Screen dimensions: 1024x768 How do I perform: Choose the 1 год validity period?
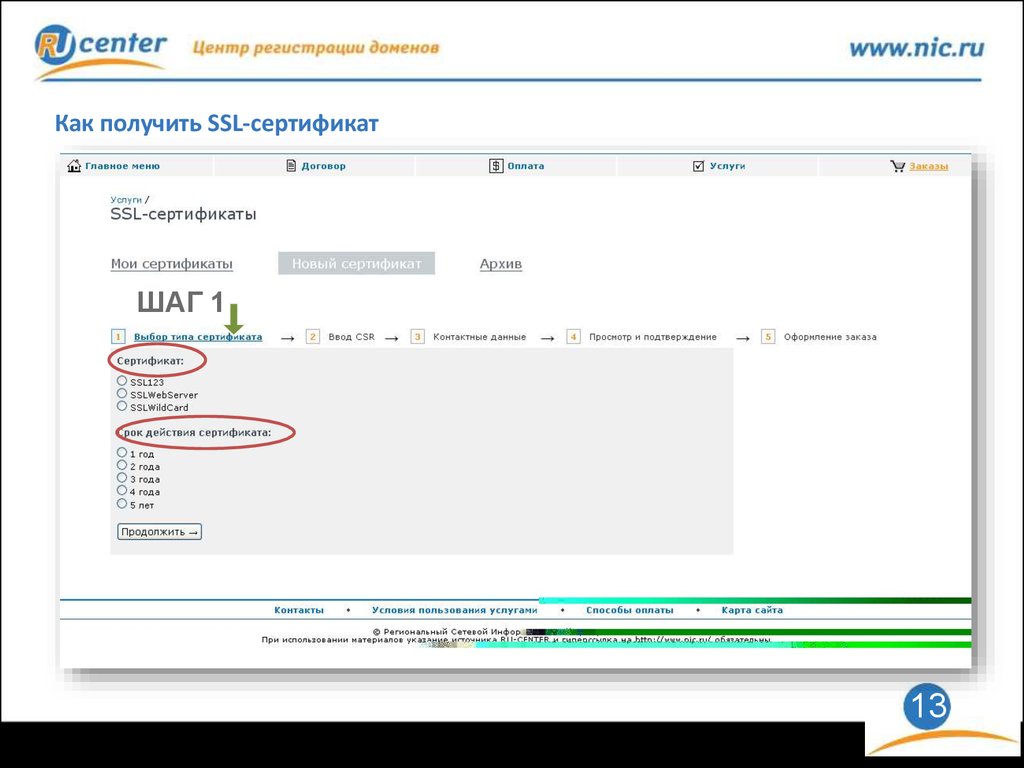point(122,452)
